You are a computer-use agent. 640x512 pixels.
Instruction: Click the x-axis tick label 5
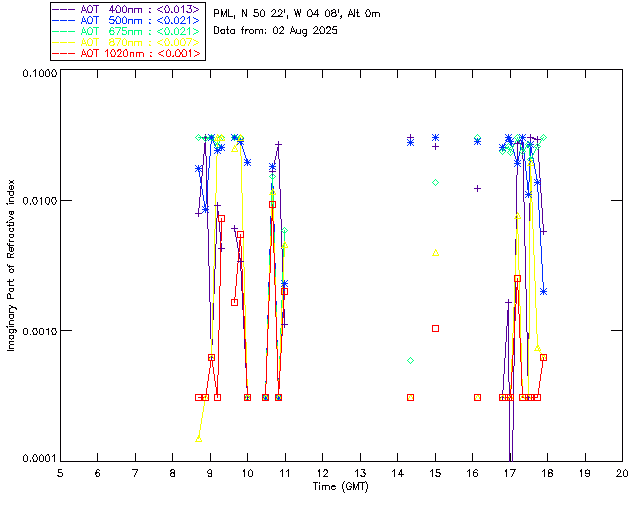coord(60,472)
